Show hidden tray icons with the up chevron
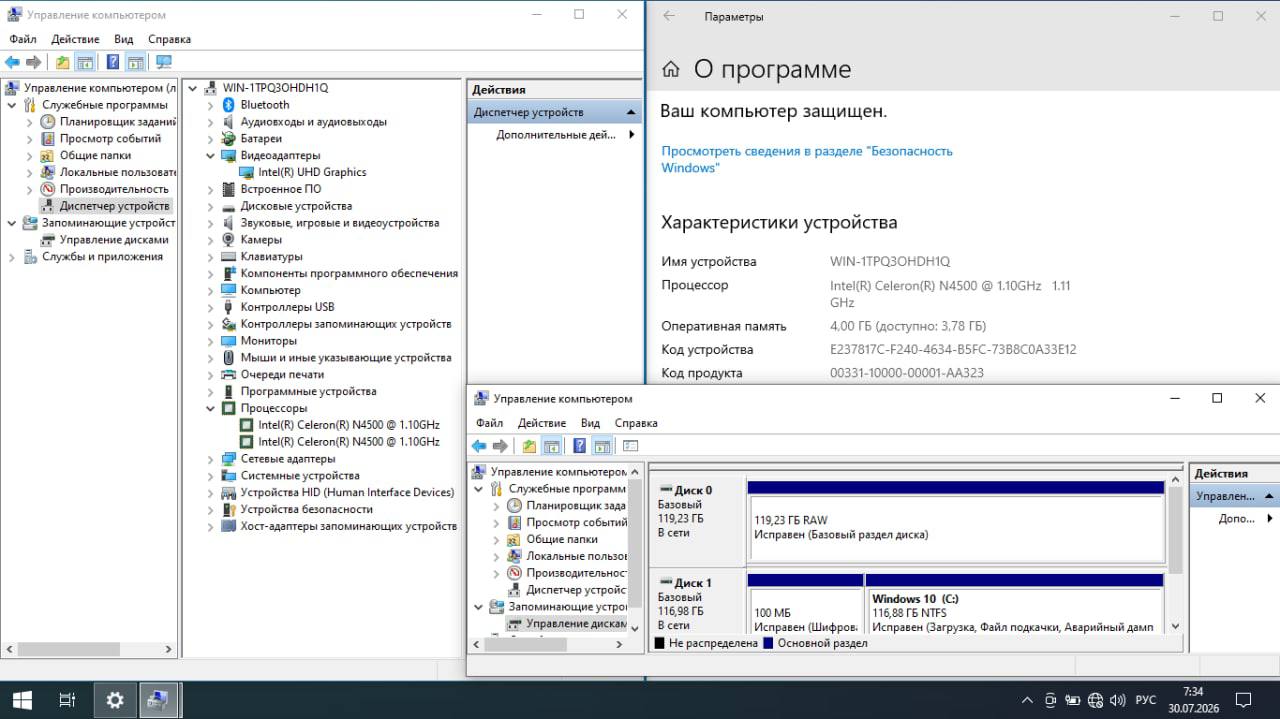Image resolution: width=1280 pixels, height=719 pixels. pyautogui.click(x=1027, y=700)
